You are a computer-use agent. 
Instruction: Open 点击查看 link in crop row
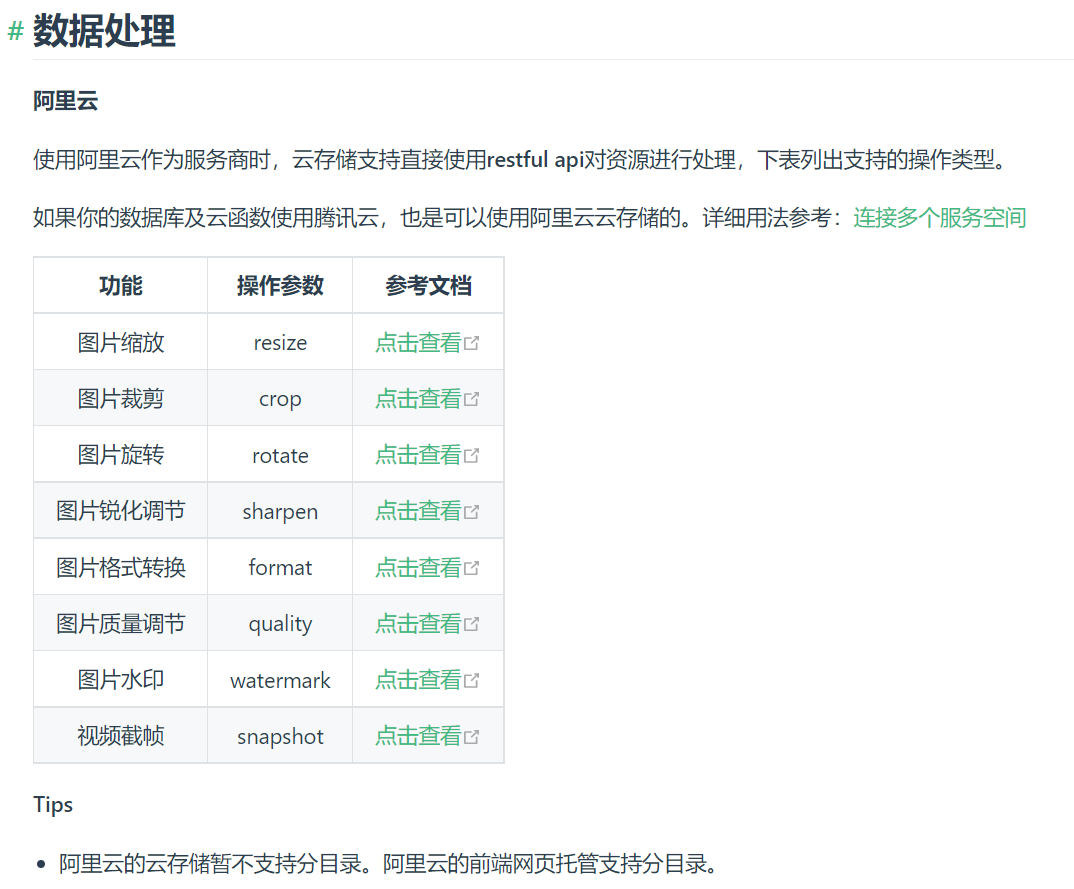point(418,399)
